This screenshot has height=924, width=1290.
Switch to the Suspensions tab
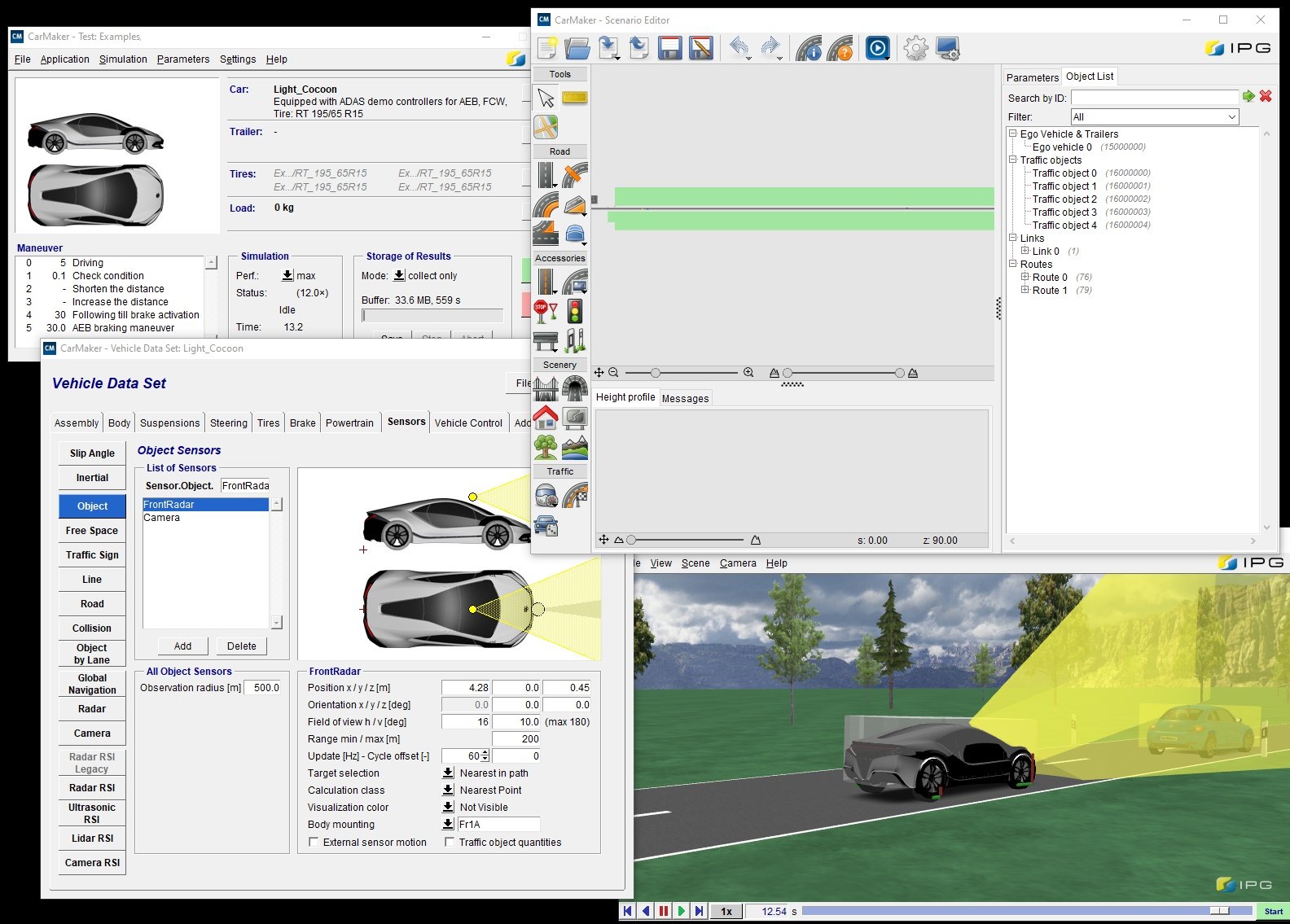pyautogui.click(x=169, y=423)
